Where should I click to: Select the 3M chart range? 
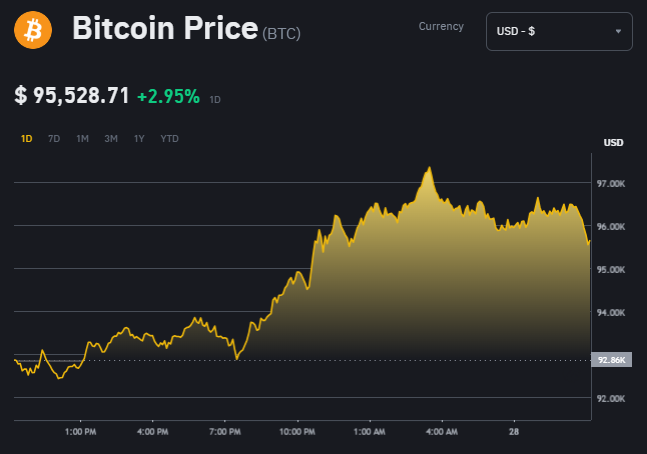pyautogui.click(x=111, y=138)
